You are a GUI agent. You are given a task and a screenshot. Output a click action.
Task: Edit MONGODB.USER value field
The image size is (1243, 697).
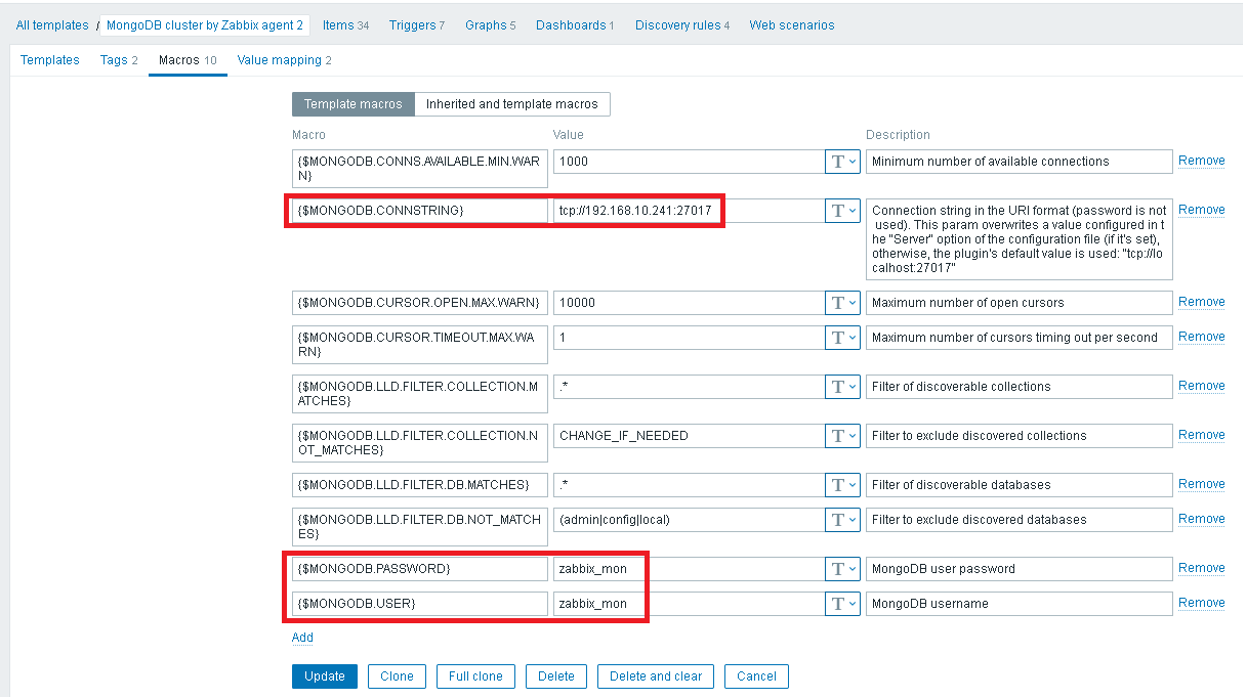[x=689, y=603]
